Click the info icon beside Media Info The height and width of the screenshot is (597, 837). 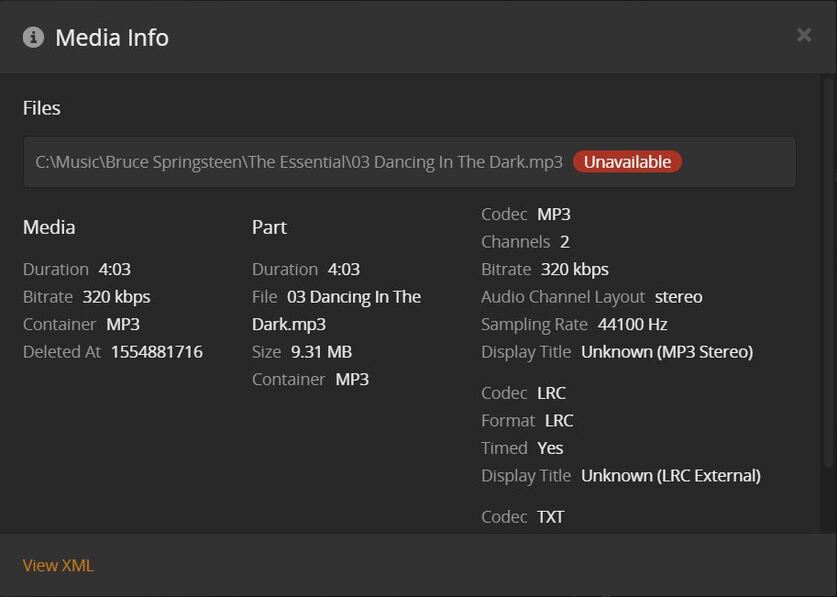click(33, 37)
